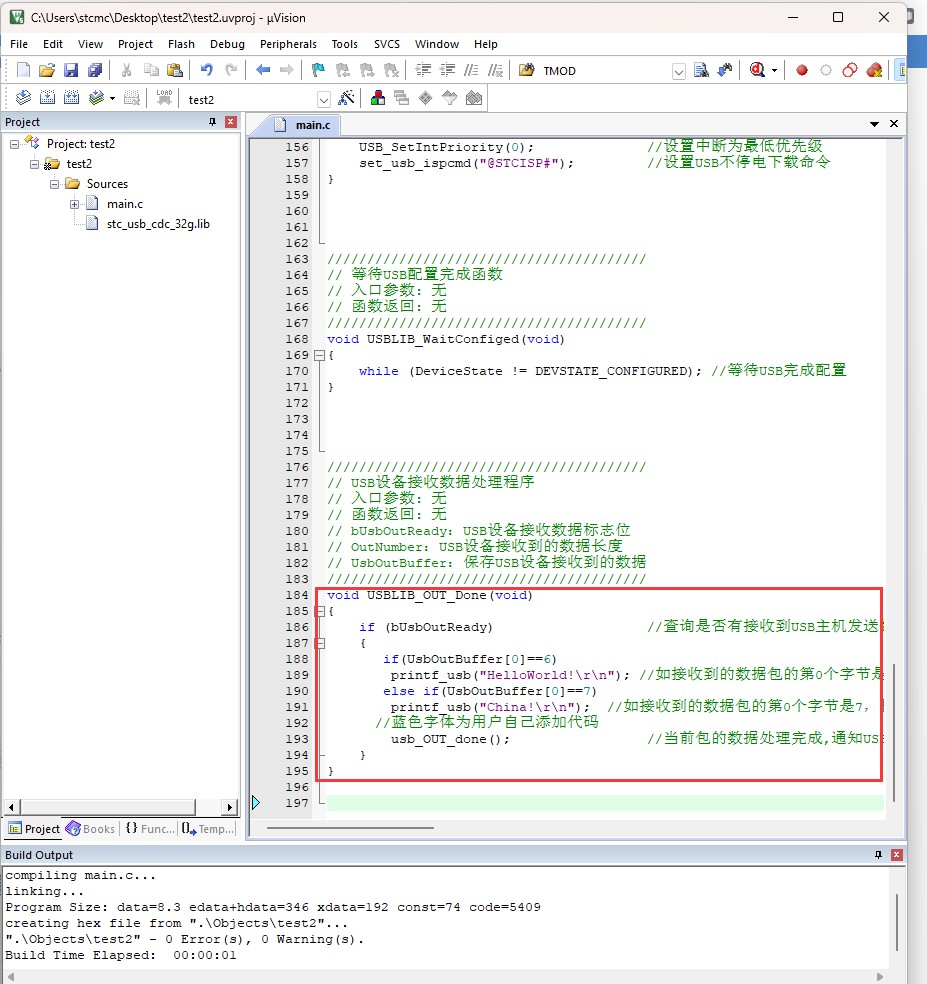Translate the current file

pyautogui.click(x=23, y=98)
